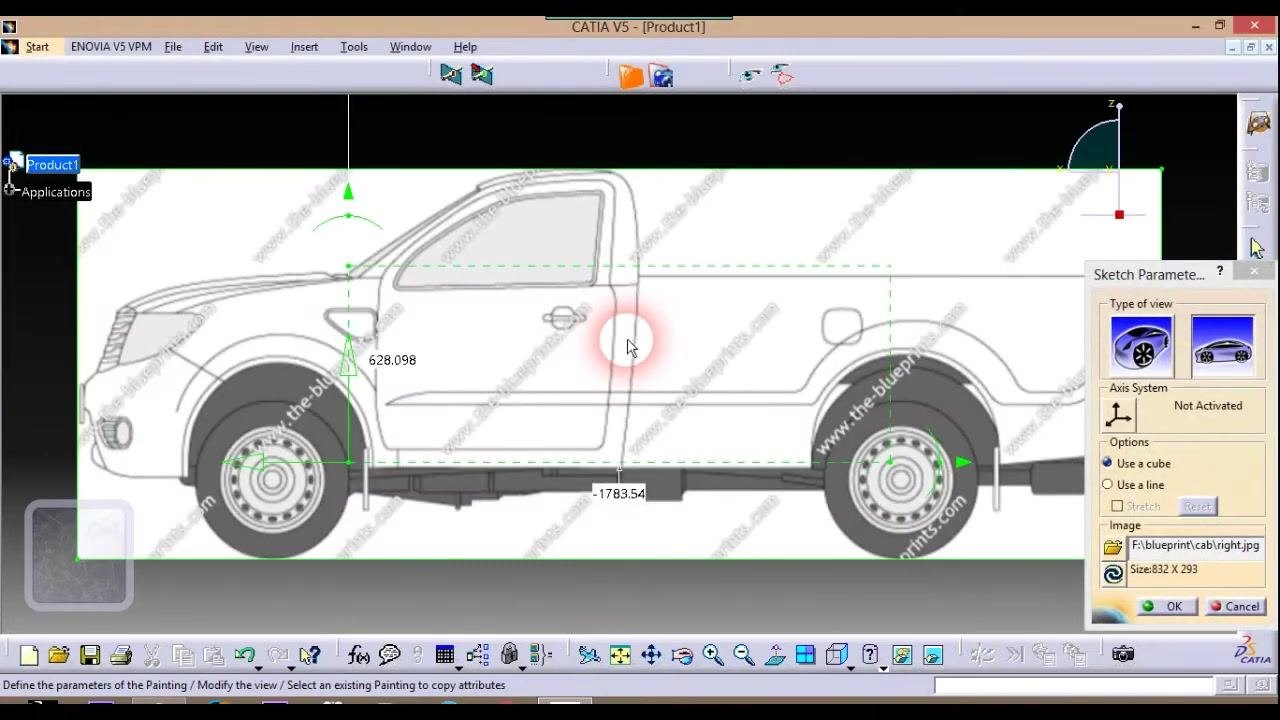The height and width of the screenshot is (720, 1280).
Task: Open the ENOVIA V5 VPM menu
Action: 111,47
